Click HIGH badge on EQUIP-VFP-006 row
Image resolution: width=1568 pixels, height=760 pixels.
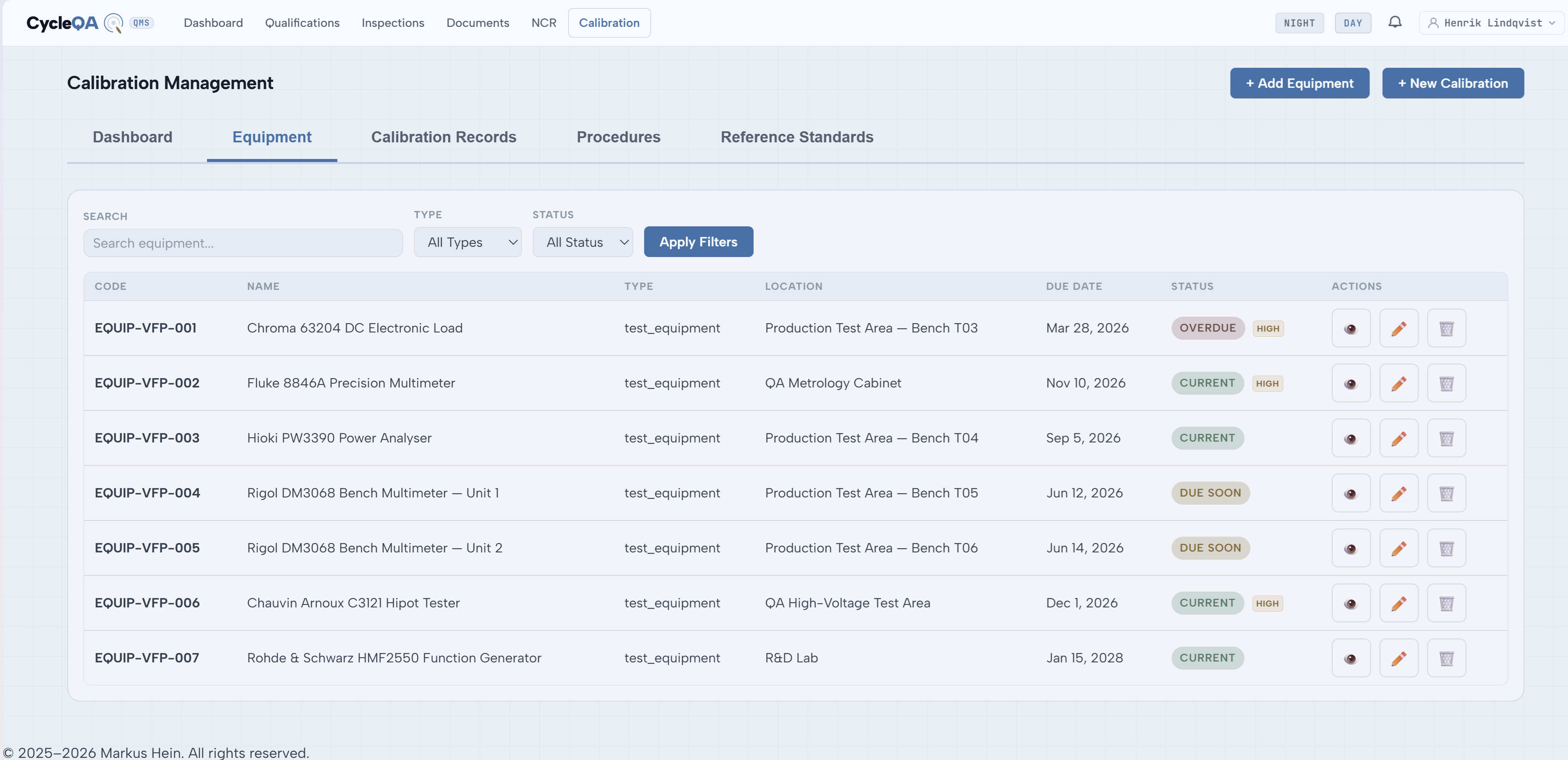(1267, 604)
